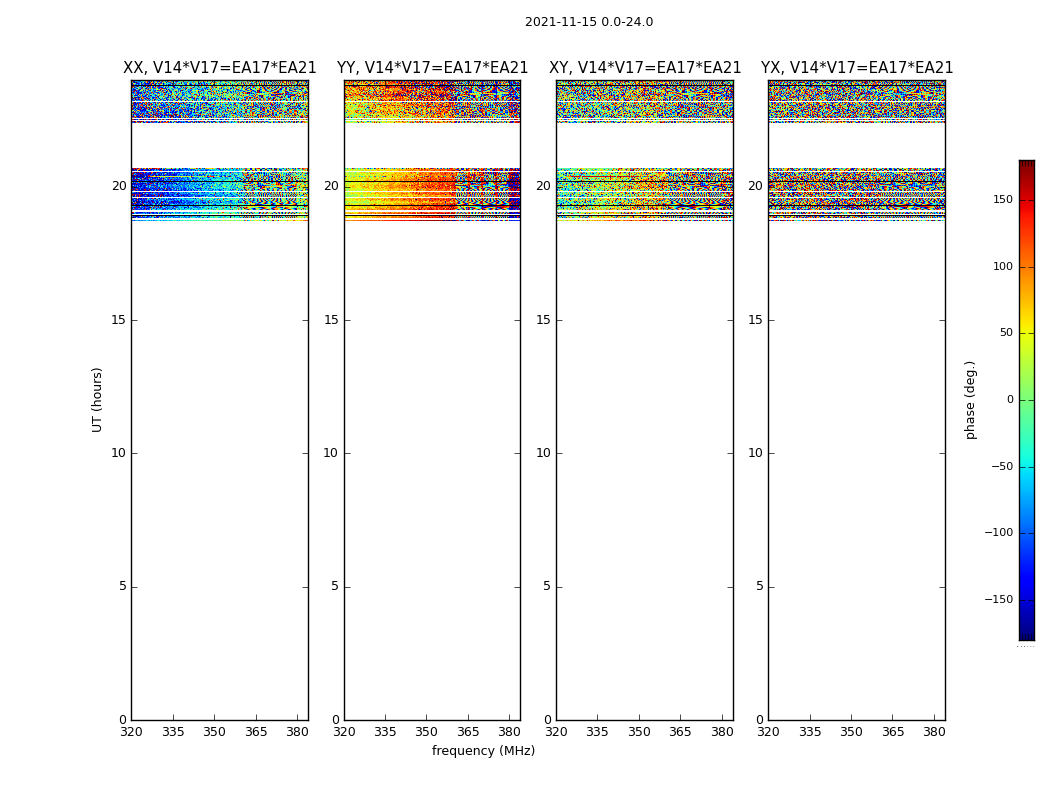Click the top data band in XY plot
Image resolution: width=1050 pixels, height=800 pixels.
tap(645, 100)
